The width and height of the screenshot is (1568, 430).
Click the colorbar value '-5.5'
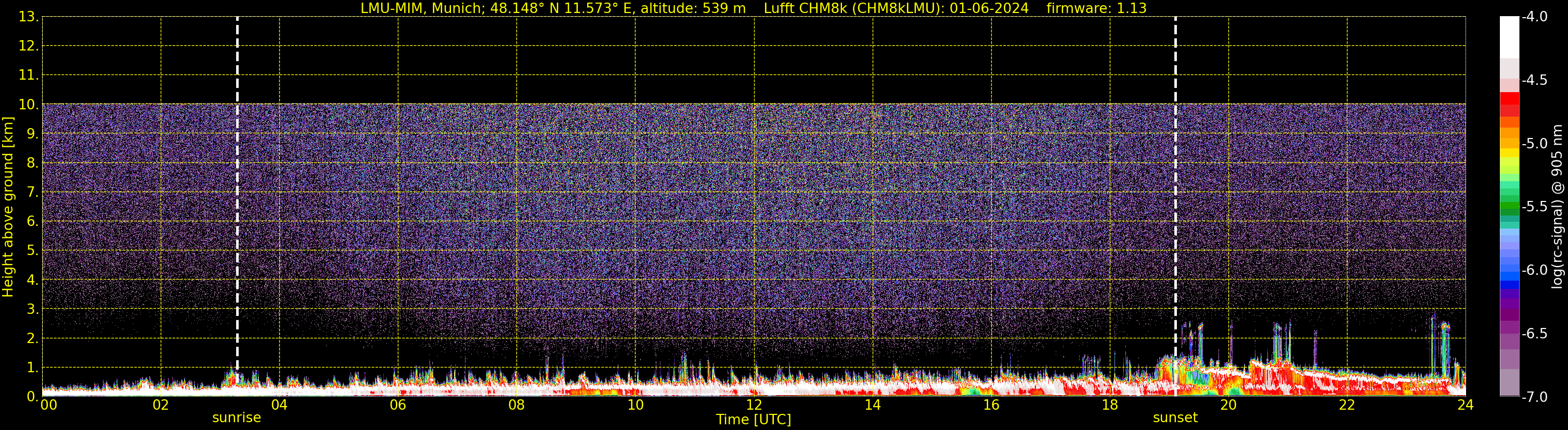tap(1535, 207)
